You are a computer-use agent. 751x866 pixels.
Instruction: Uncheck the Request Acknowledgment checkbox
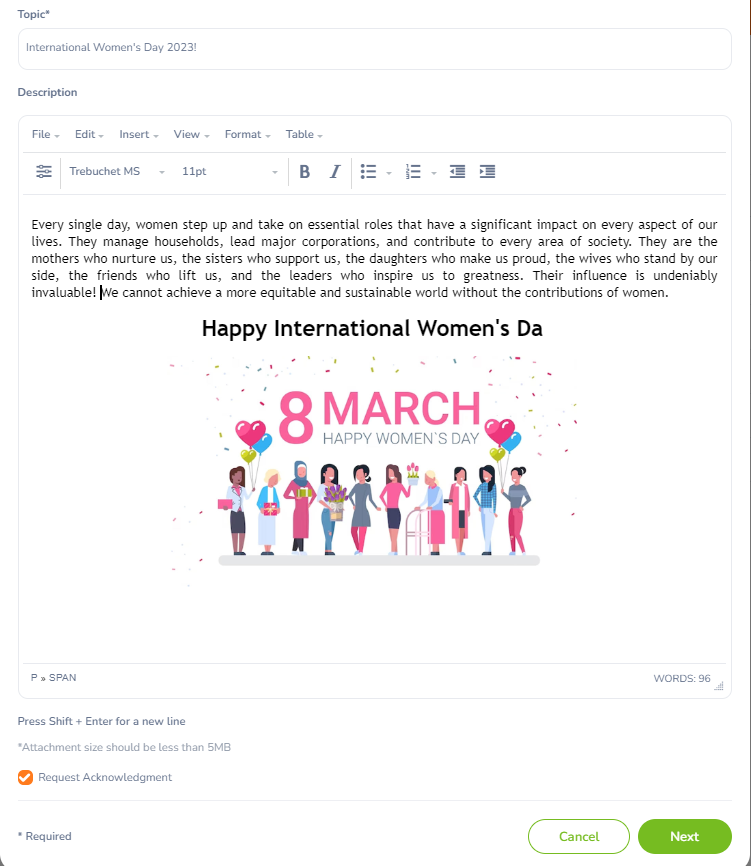tap(25, 778)
